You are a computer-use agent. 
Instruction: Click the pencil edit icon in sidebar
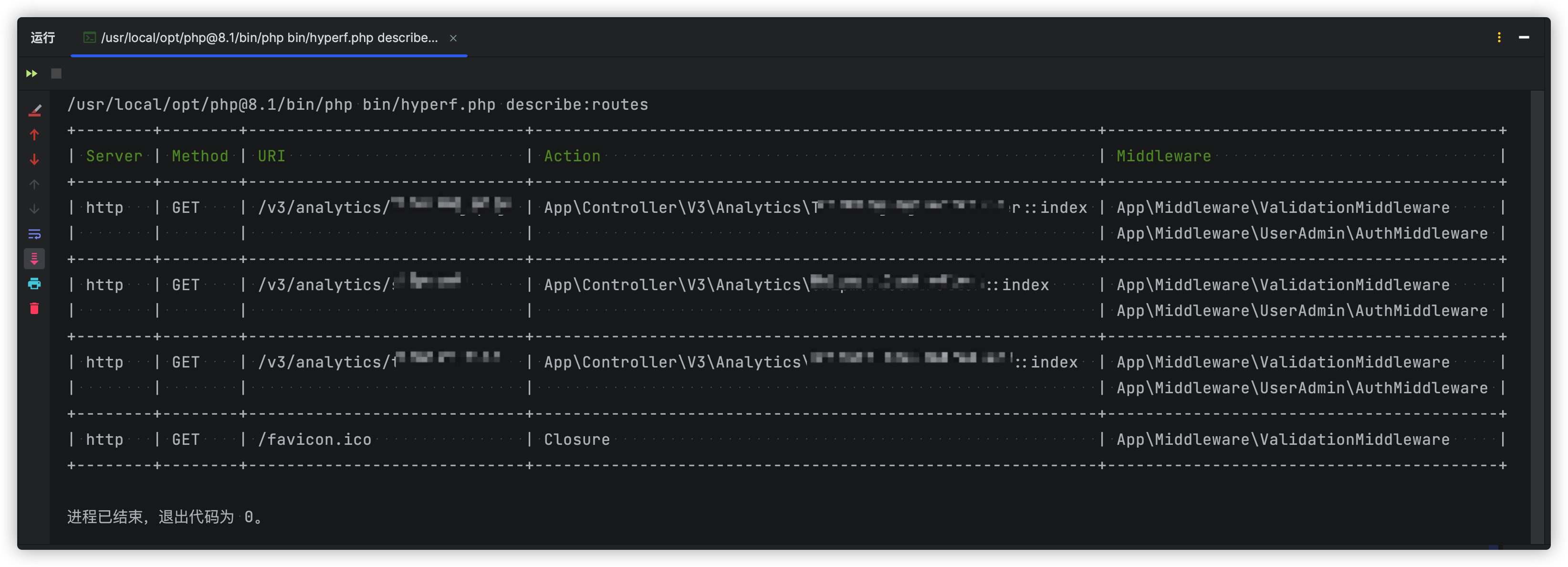pyautogui.click(x=35, y=110)
